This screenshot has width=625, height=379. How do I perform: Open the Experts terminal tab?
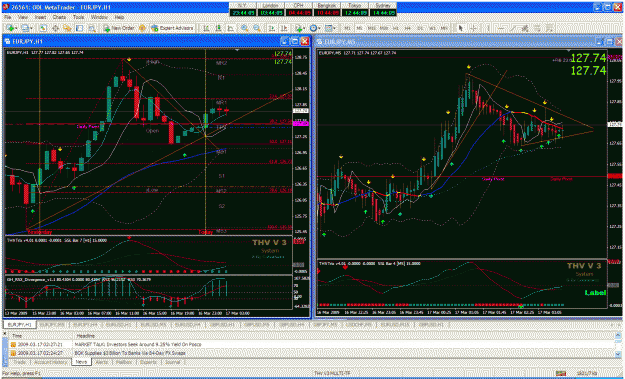click(x=148, y=362)
